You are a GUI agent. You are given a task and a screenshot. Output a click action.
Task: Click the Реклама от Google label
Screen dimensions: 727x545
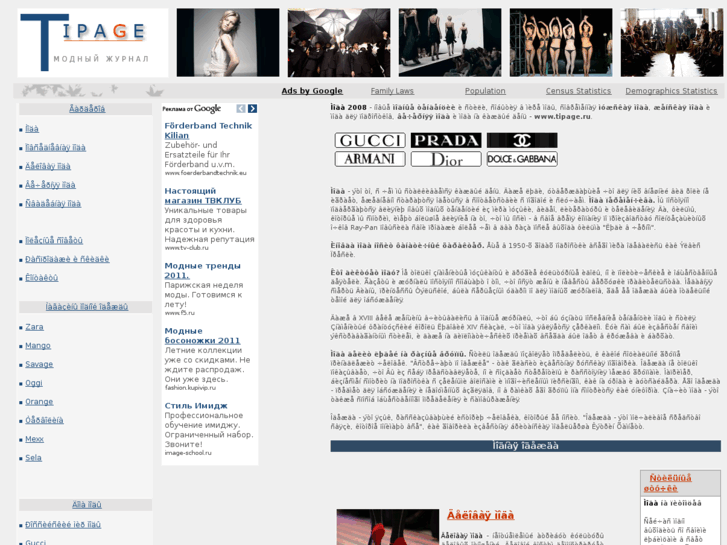point(191,109)
